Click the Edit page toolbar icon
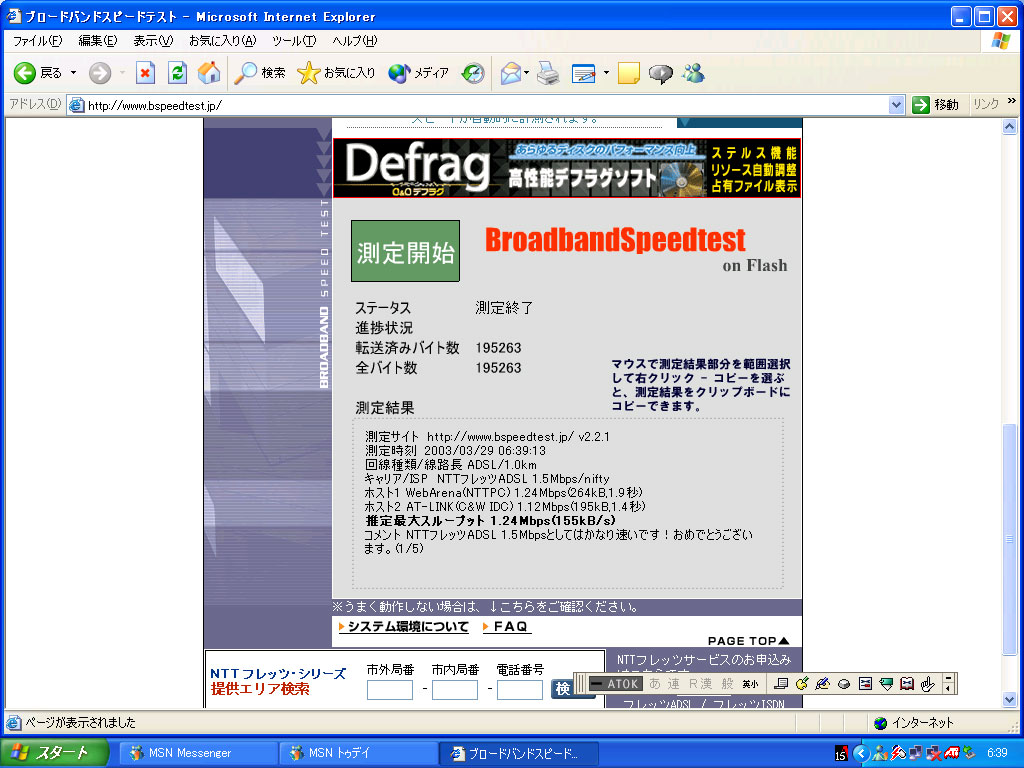This screenshot has width=1024, height=768. click(583, 72)
